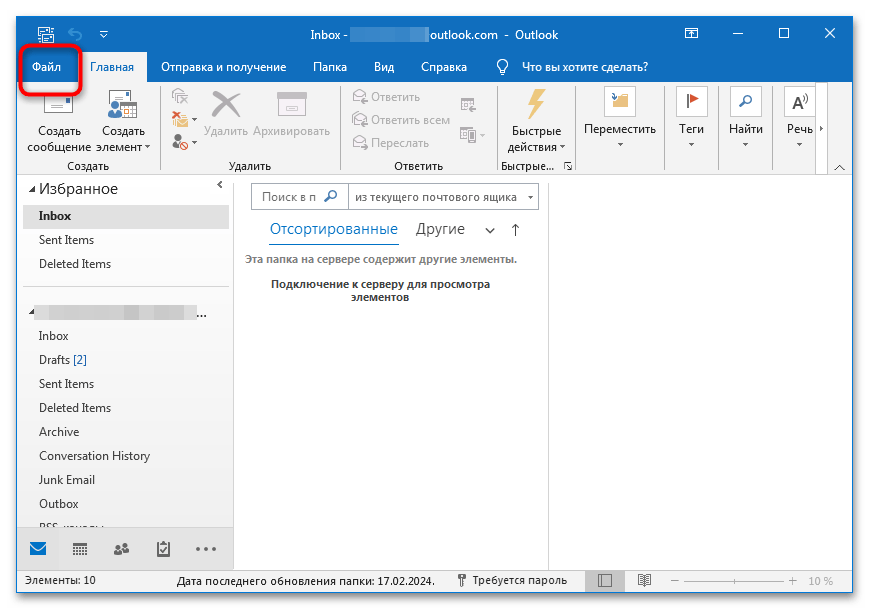The height and width of the screenshot is (609, 869).
Task: Toggle Normal view in status bar
Action: pos(605,581)
